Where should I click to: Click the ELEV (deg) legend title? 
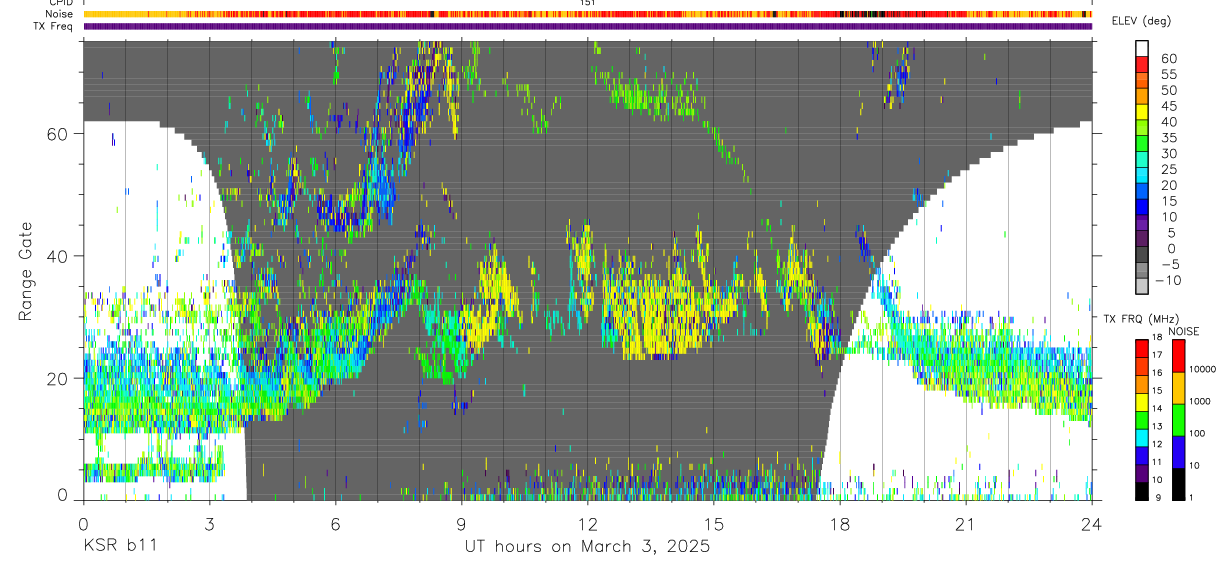coord(1139,22)
